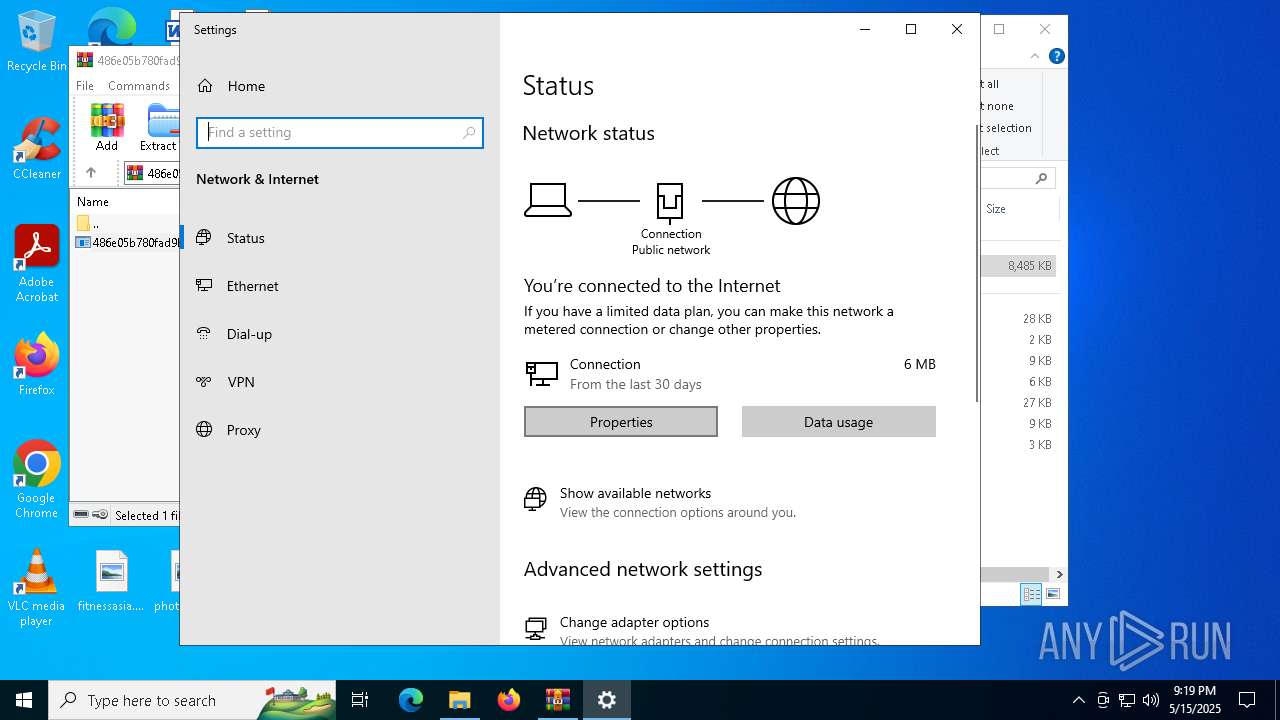Viewport: 1280px width, 720px height.
Task: Focus the Find a setting search box
Action: (340, 132)
